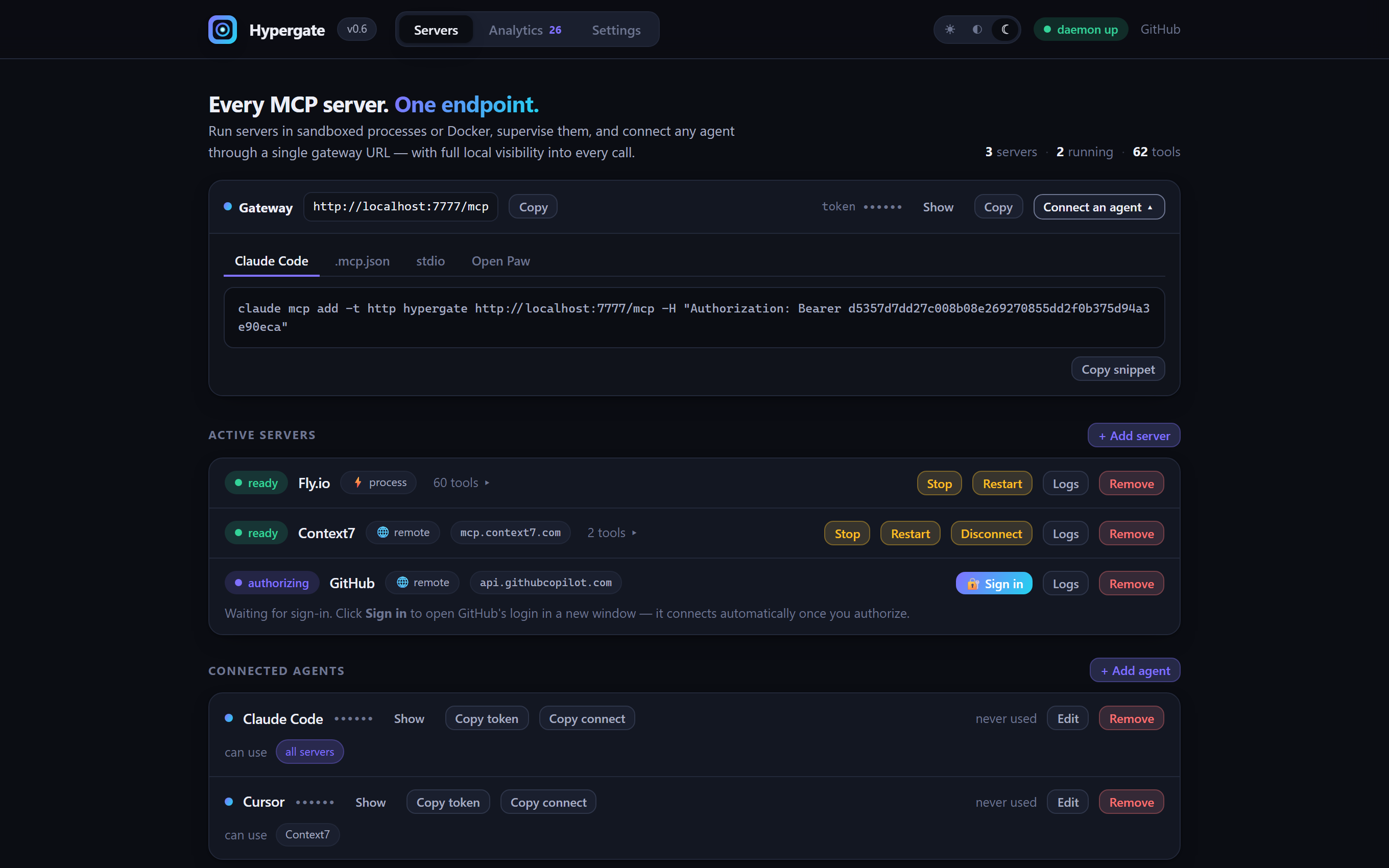Copy the gateway token
1389x868 pixels.
(998, 207)
